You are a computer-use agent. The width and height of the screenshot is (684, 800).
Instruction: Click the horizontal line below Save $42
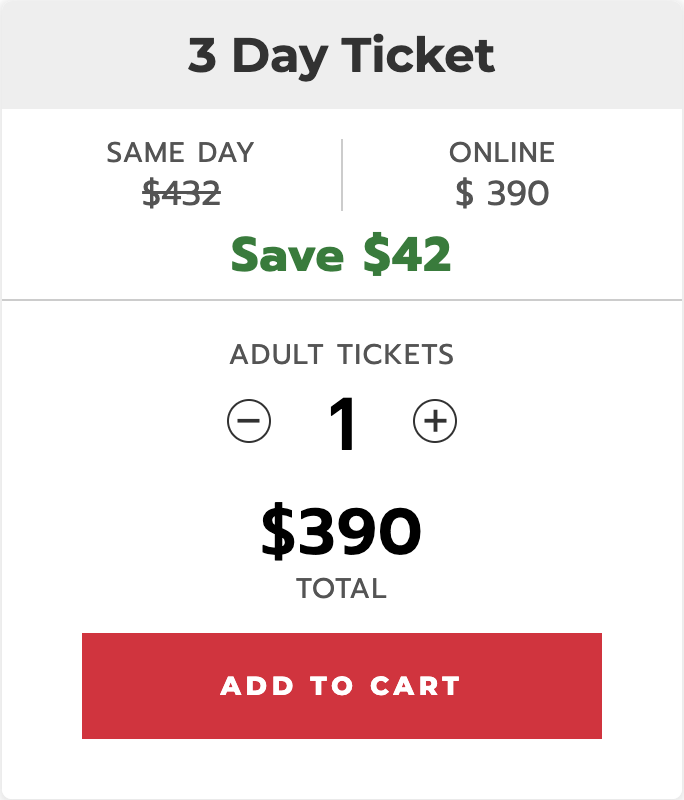click(x=342, y=300)
